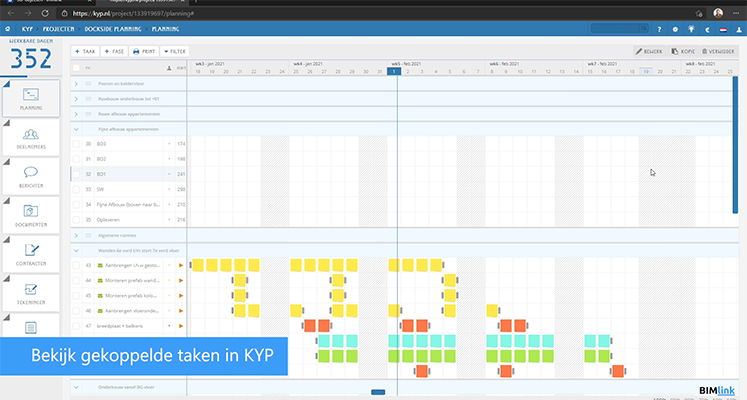
Task: Click the Print button
Action: tap(144, 51)
